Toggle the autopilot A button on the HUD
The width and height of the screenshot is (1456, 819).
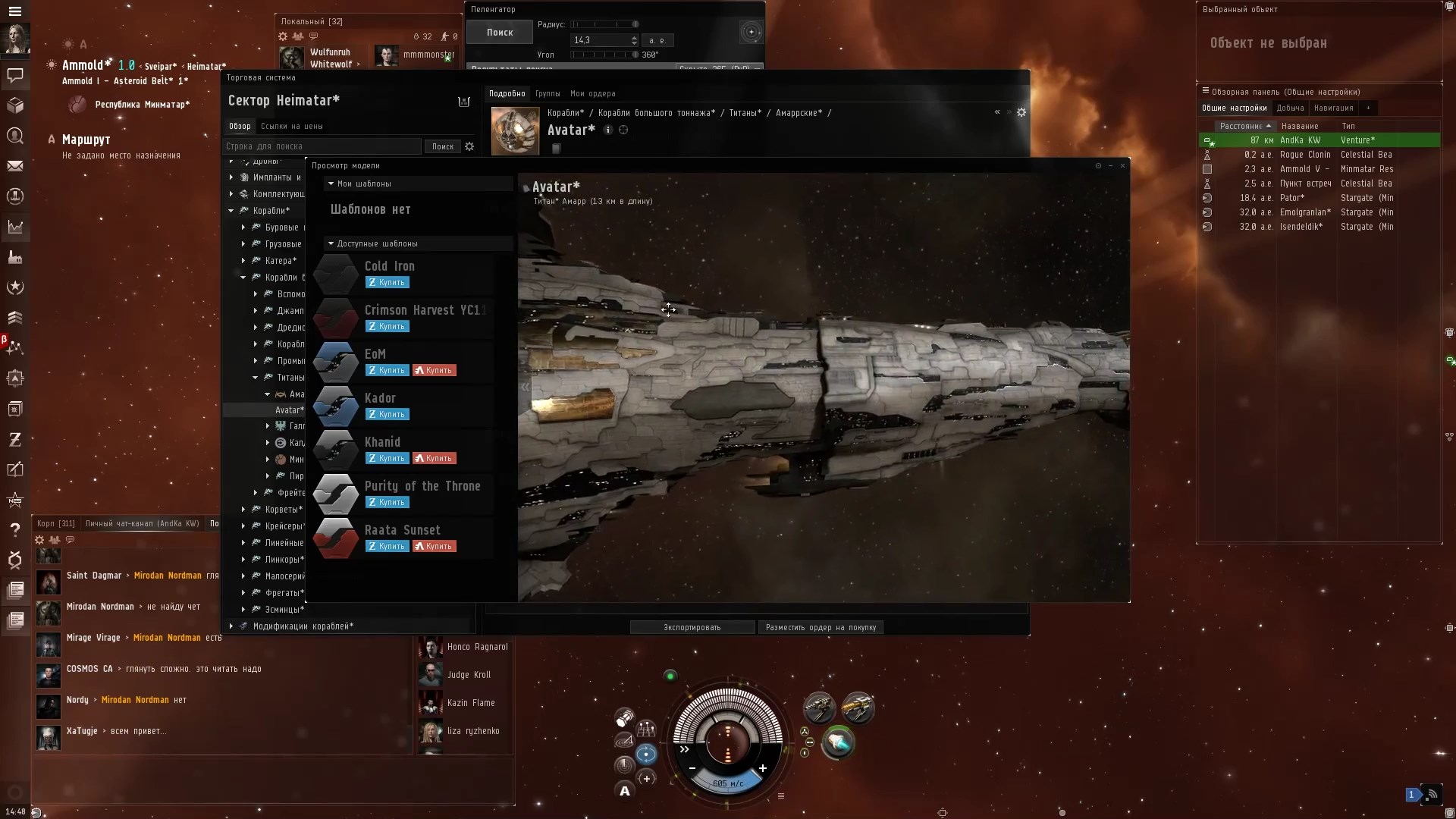[x=624, y=790]
